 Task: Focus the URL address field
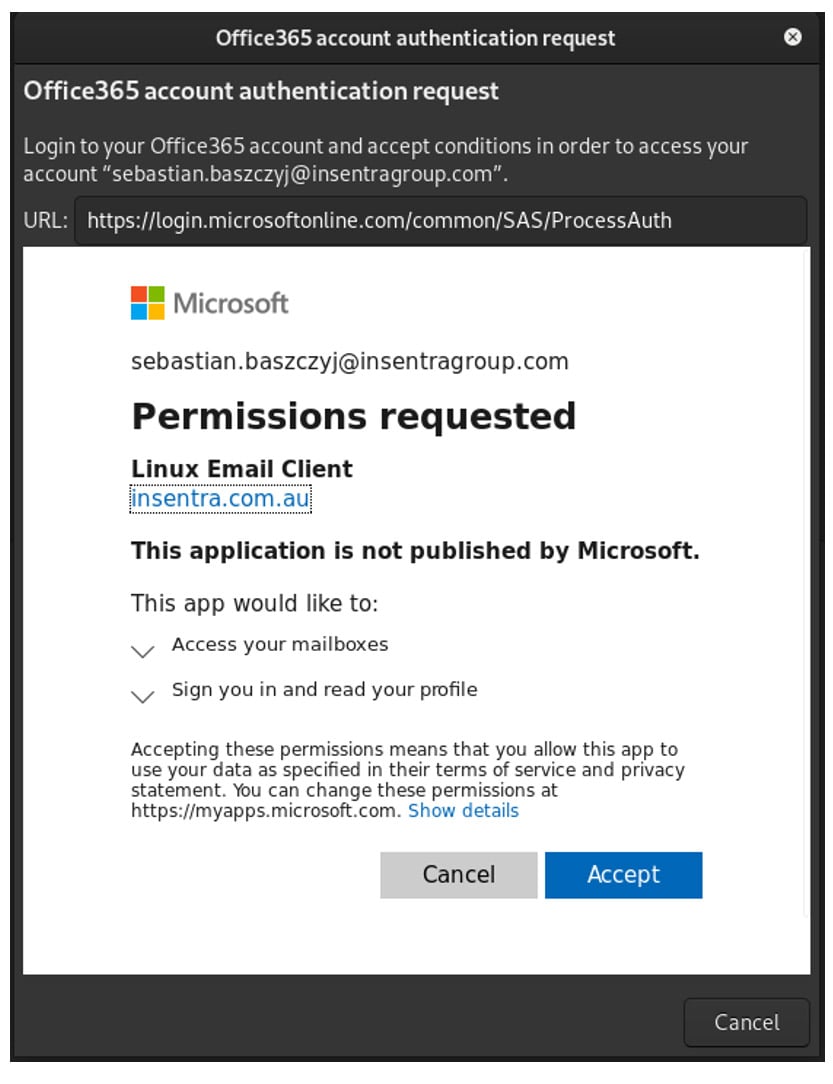tap(440, 220)
